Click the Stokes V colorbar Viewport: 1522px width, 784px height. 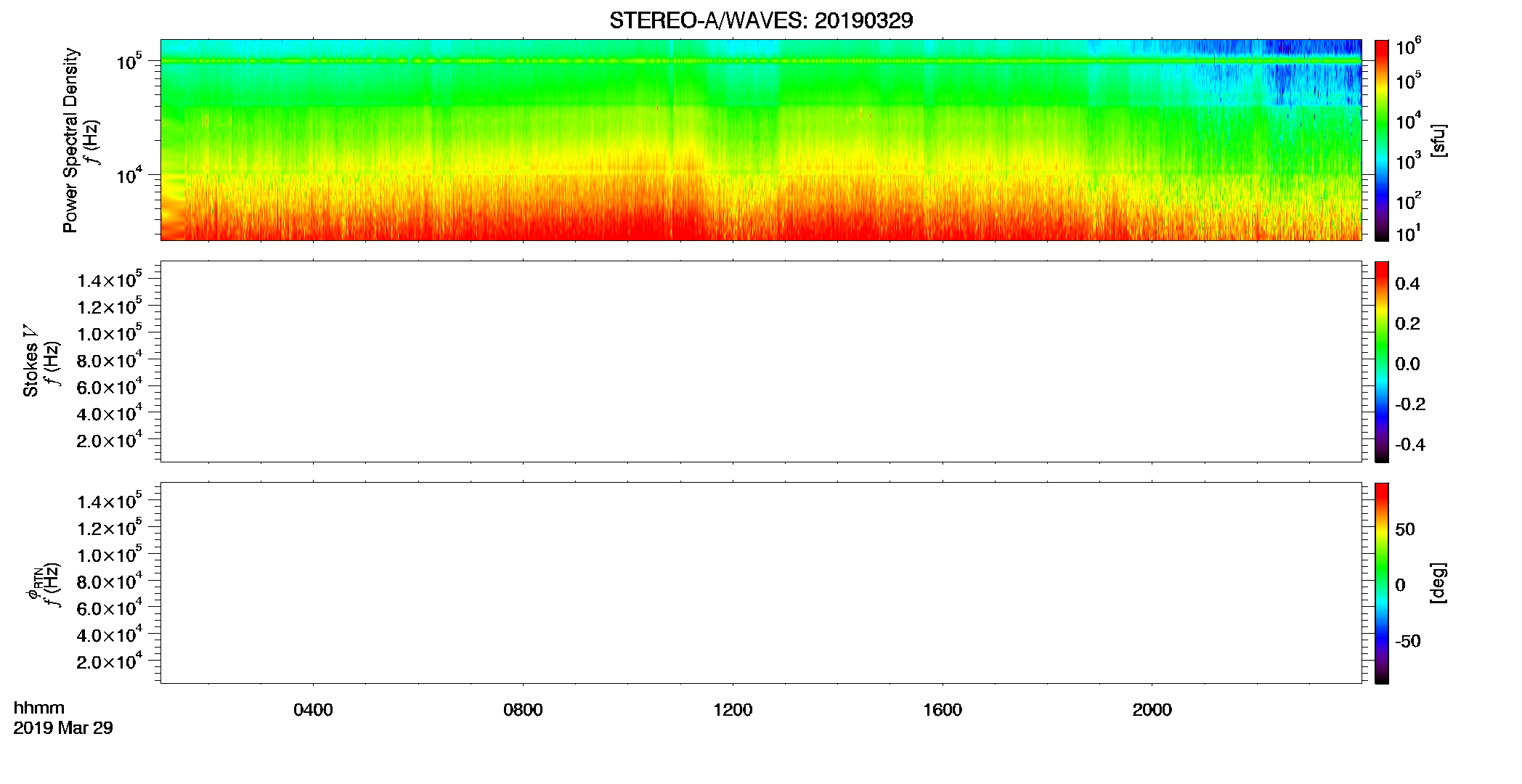[1382, 362]
